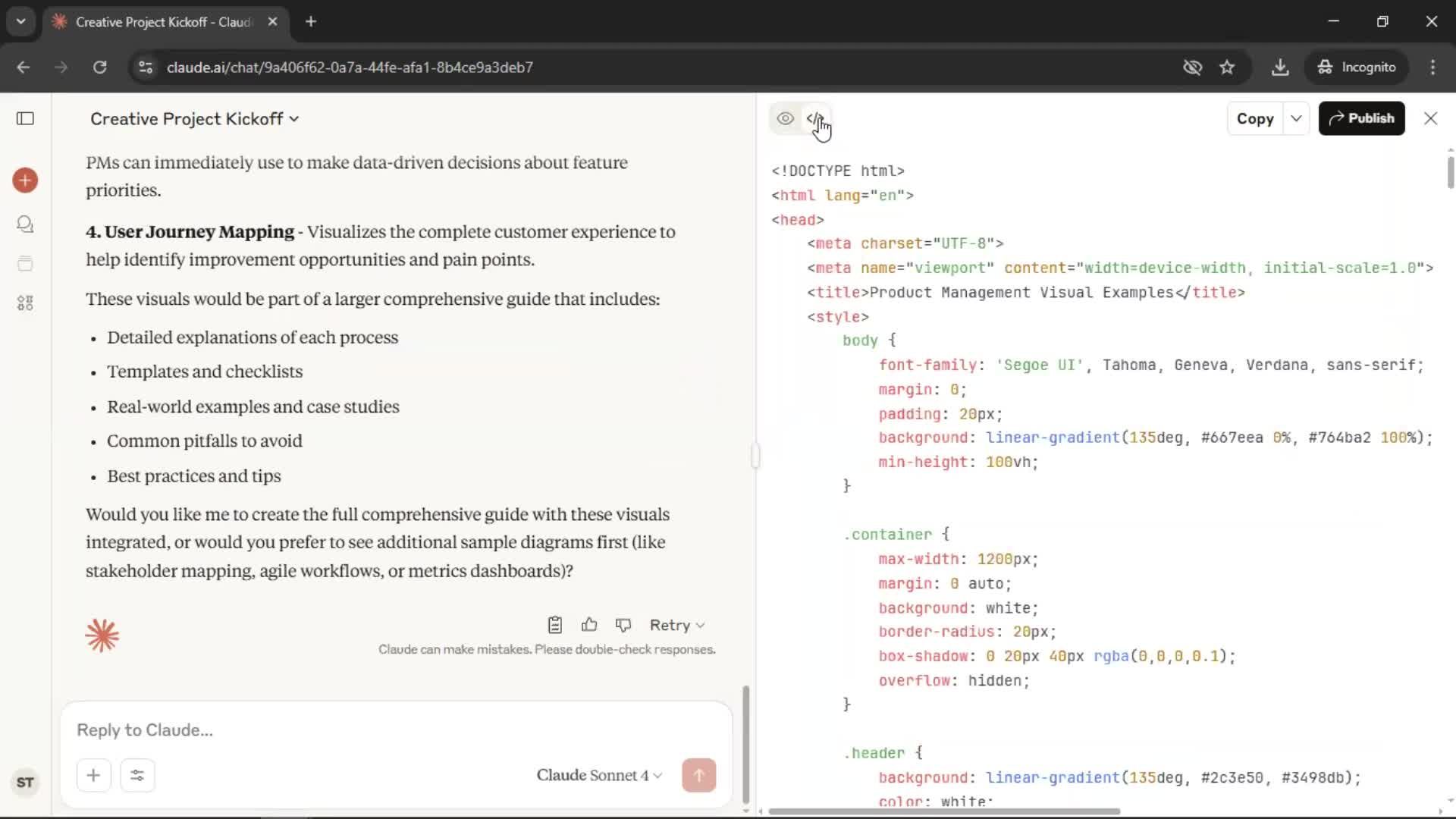Image resolution: width=1456 pixels, height=819 pixels.
Task: Click the address bar URL
Action: [x=350, y=67]
